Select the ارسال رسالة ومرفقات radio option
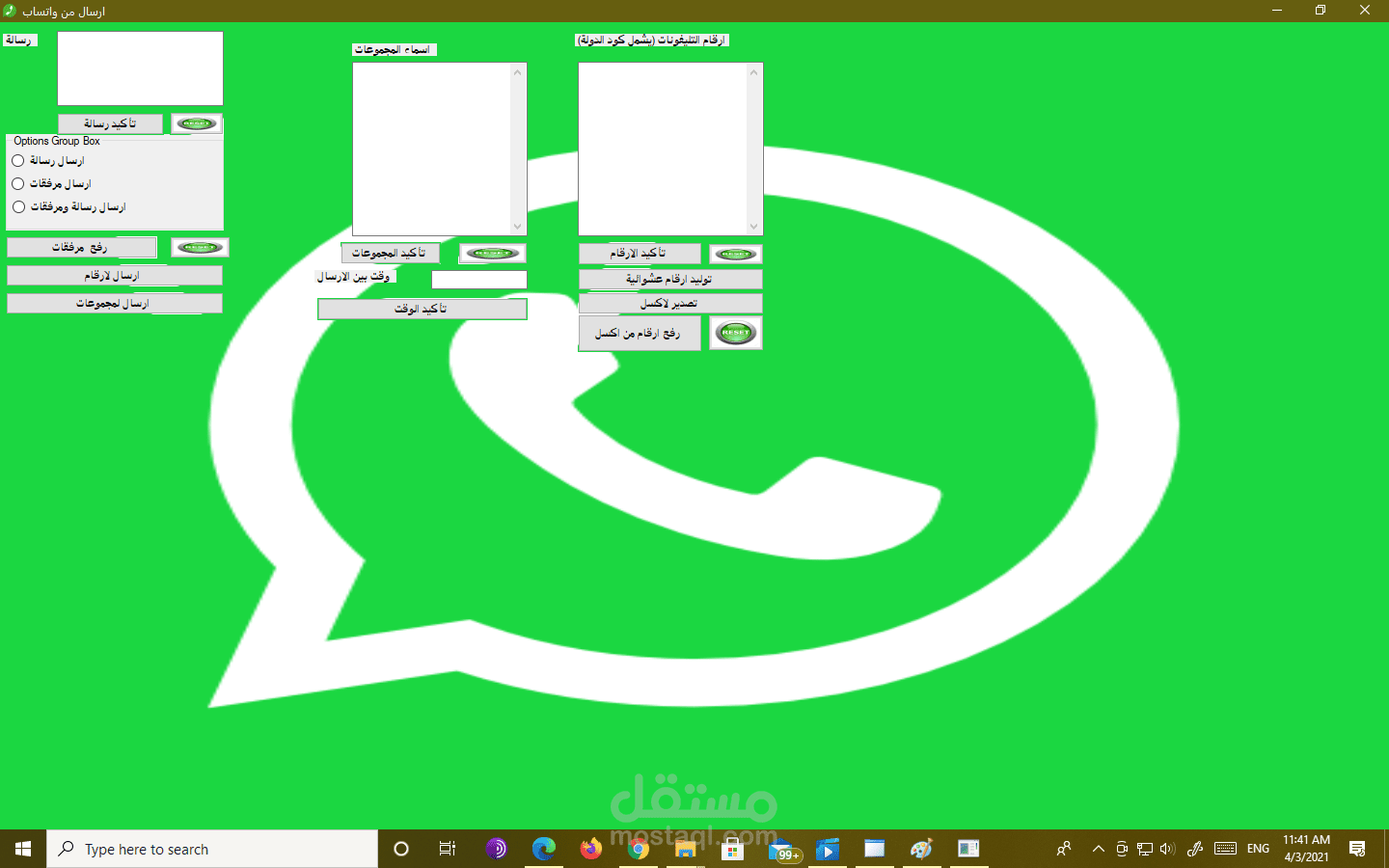 coord(18,206)
